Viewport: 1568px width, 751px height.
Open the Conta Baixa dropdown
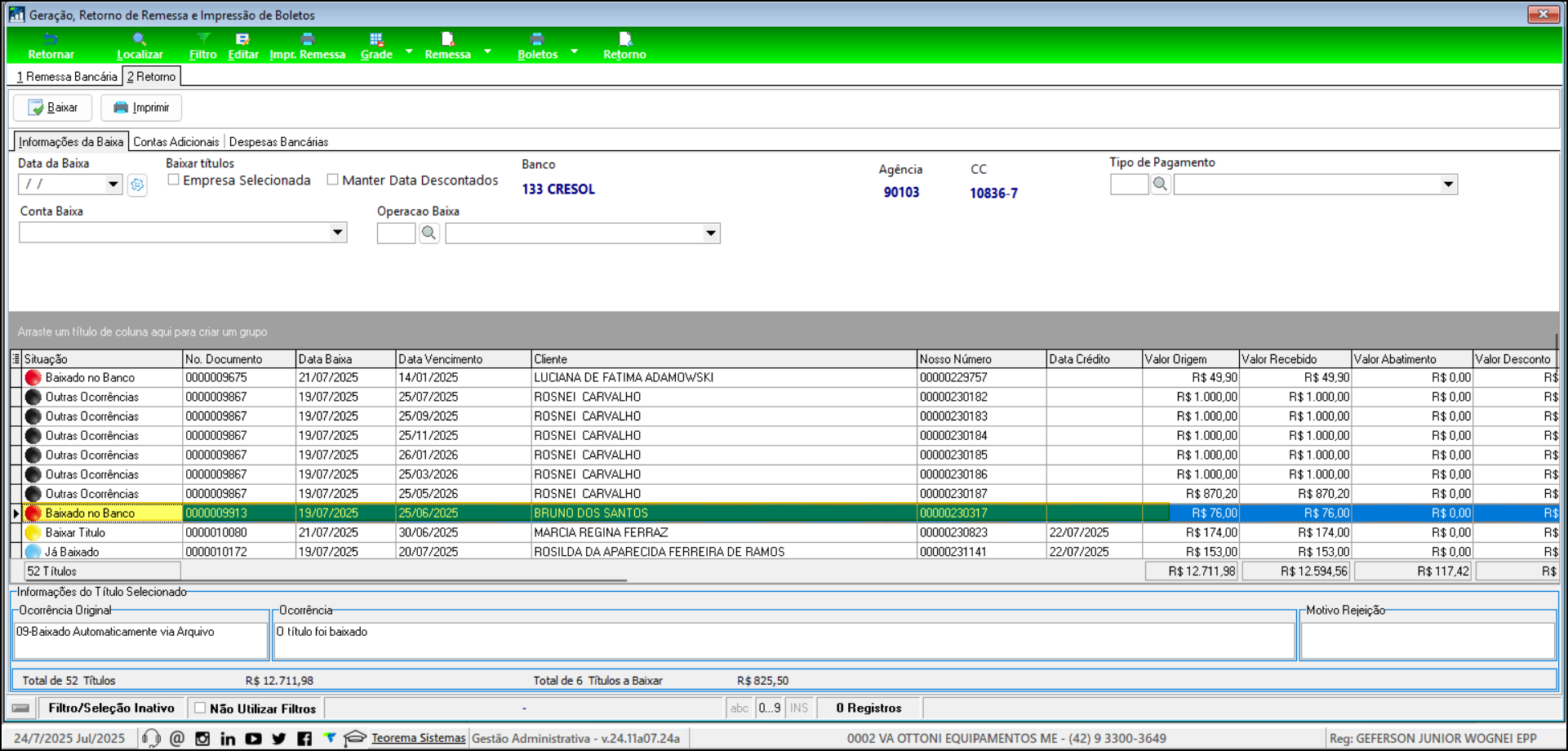click(337, 233)
